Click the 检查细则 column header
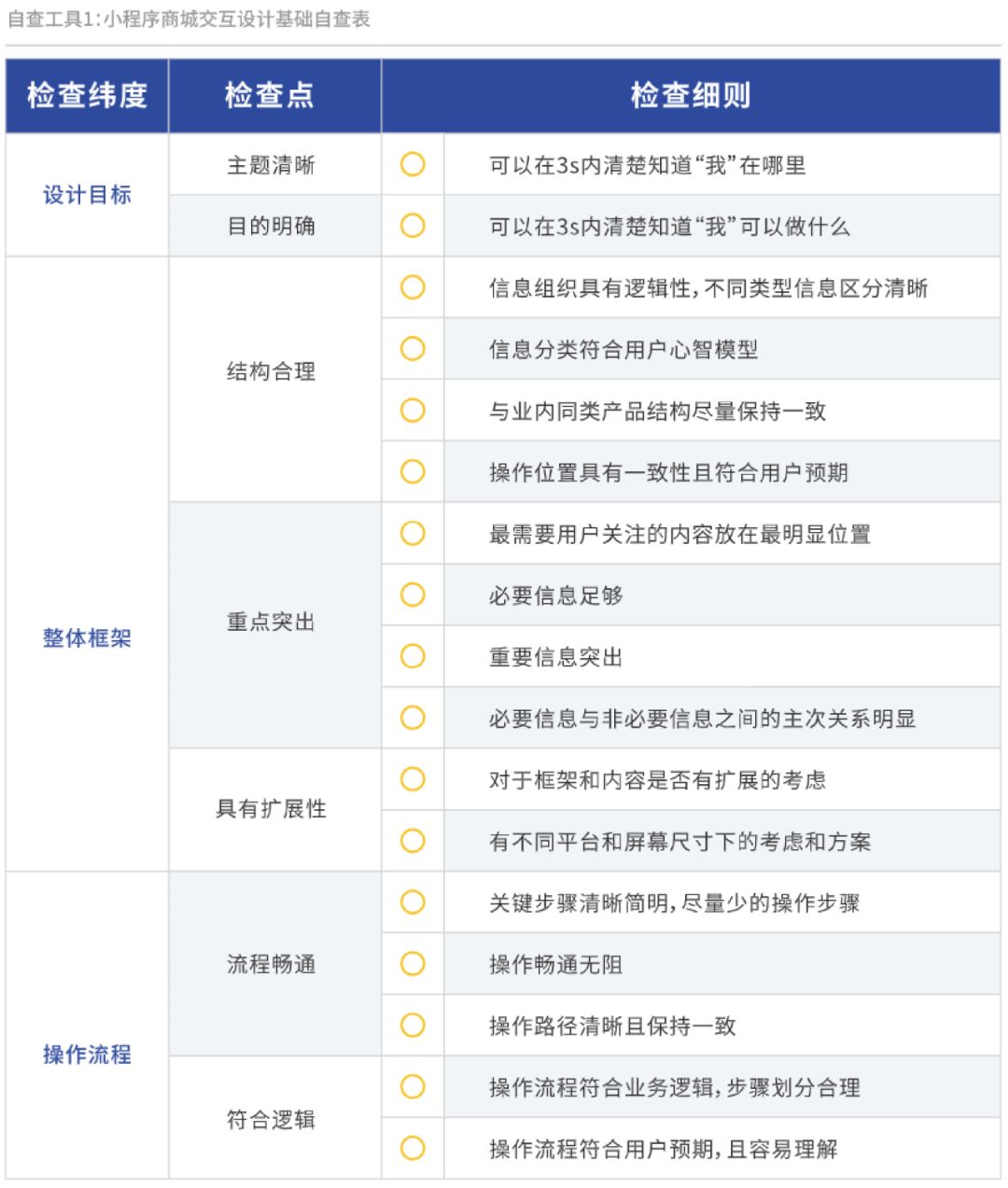Image resolution: width=1008 pixels, height=1188 pixels. (x=691, y=95)
